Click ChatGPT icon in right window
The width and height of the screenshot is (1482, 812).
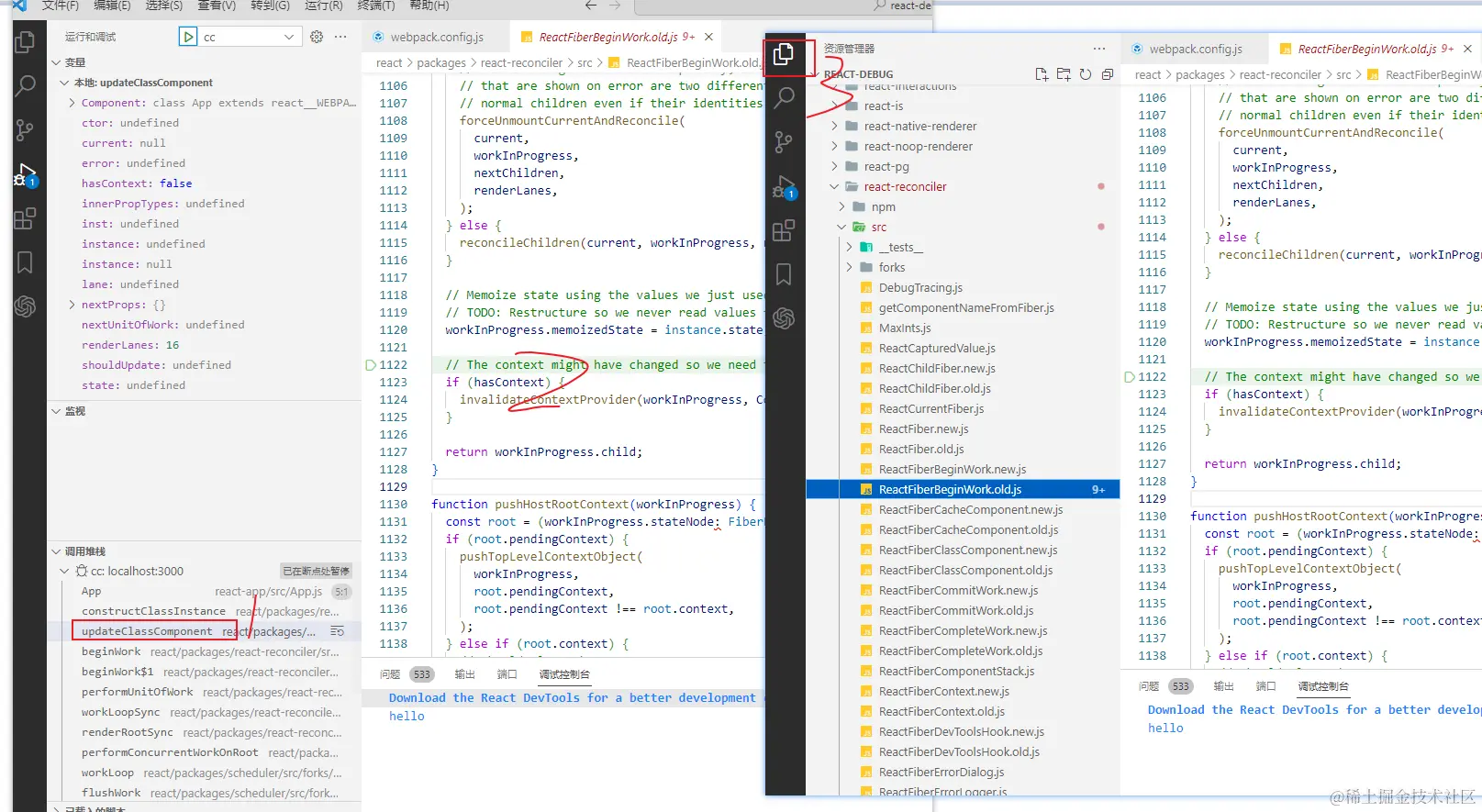click(784, 318)
